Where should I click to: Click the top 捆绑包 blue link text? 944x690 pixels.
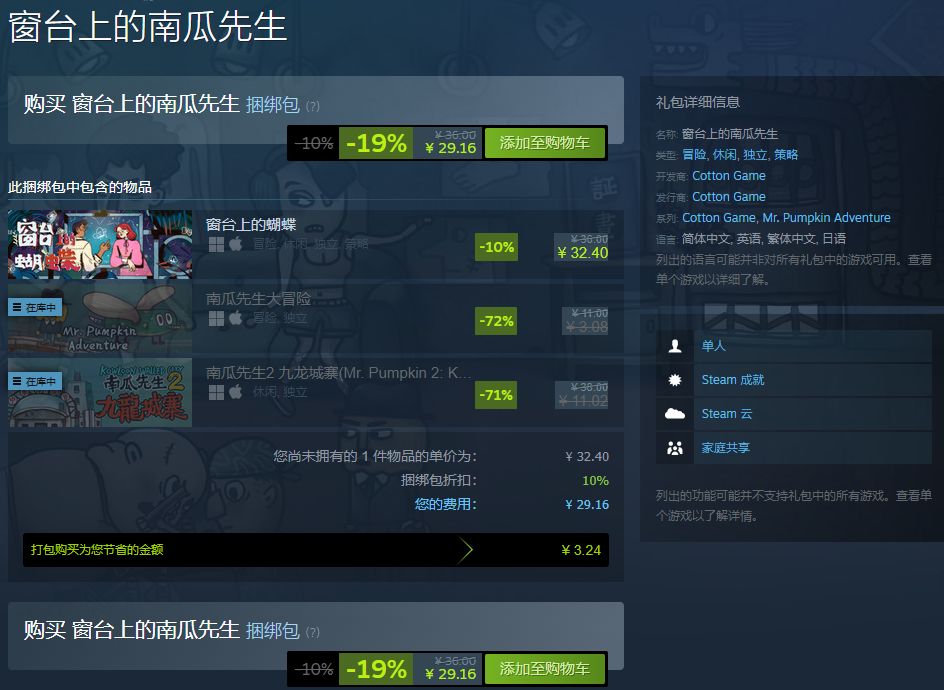pyautogui.click(x=273, y=105)
